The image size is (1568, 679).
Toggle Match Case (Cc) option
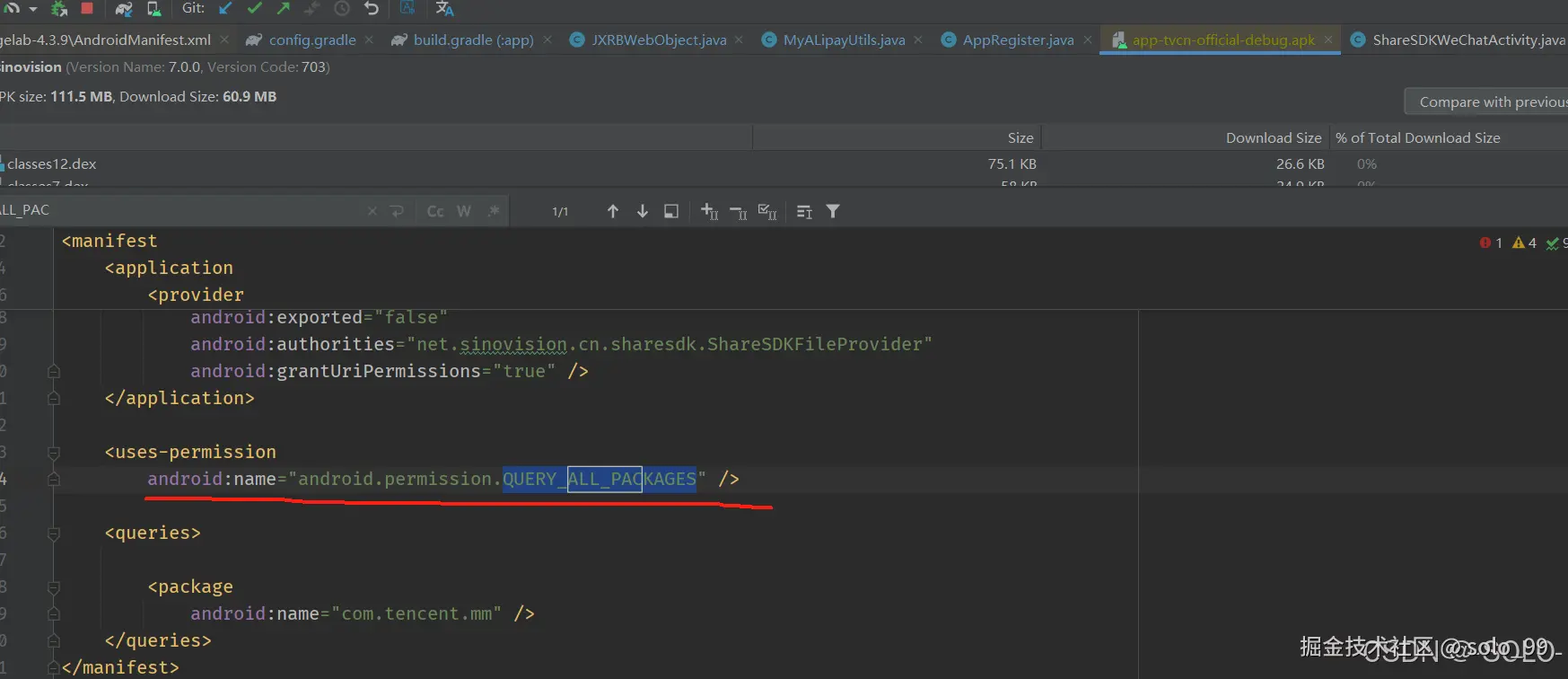[435, 211]
